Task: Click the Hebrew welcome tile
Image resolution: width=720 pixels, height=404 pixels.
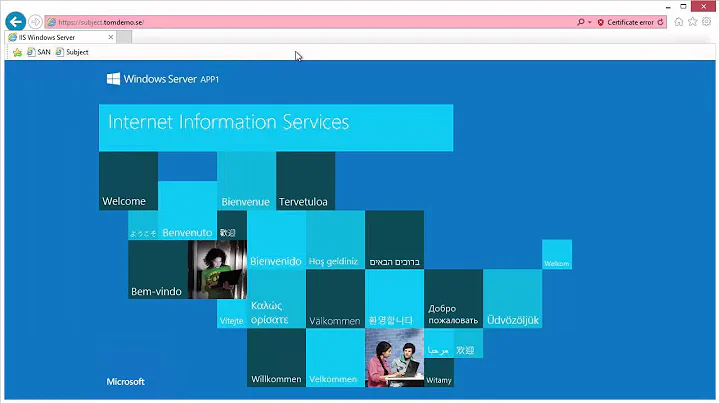Action: tap(394, 240)
